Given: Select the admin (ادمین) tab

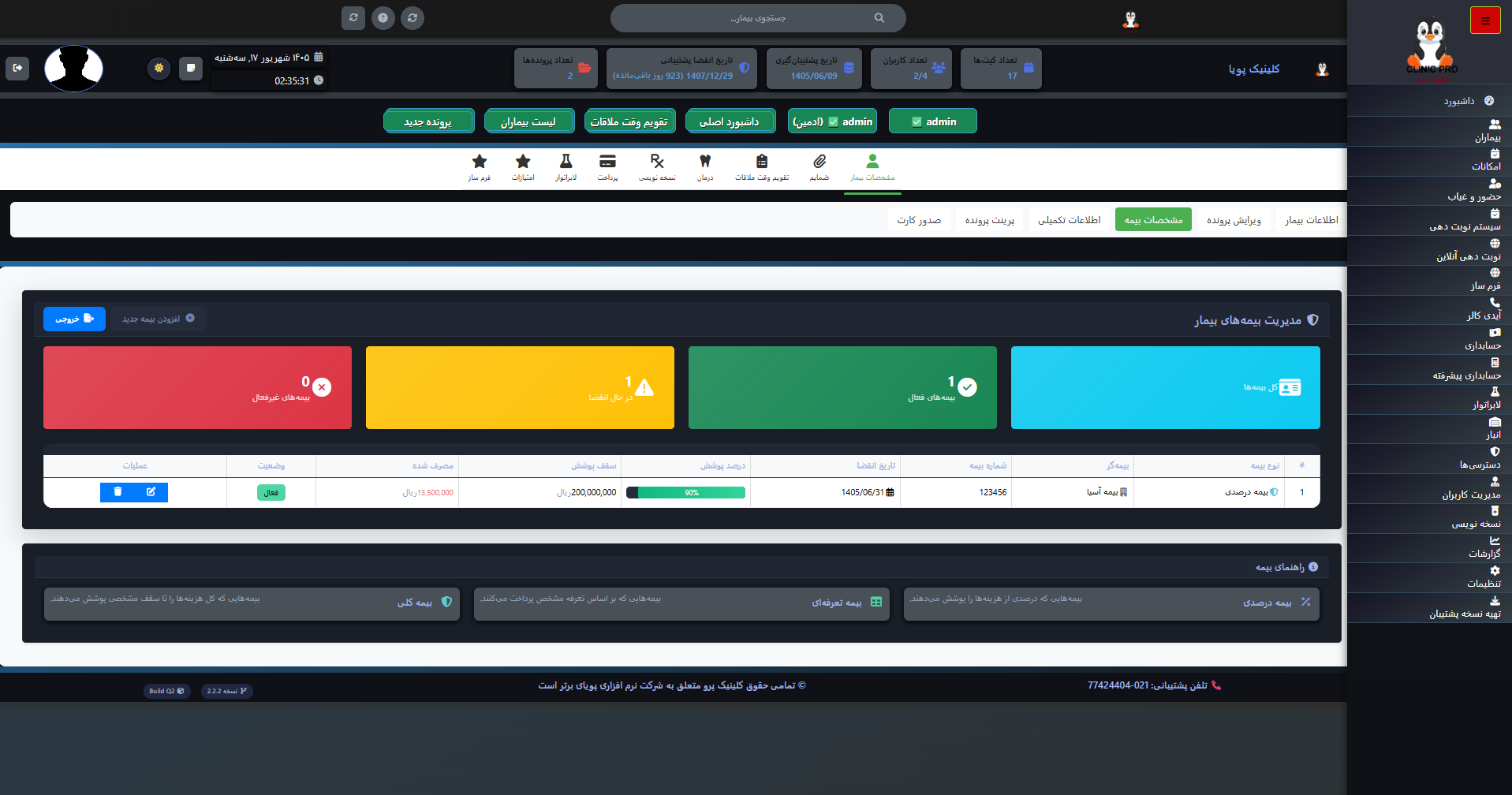Looking at the screenshot, I should (x=832, y=121).
